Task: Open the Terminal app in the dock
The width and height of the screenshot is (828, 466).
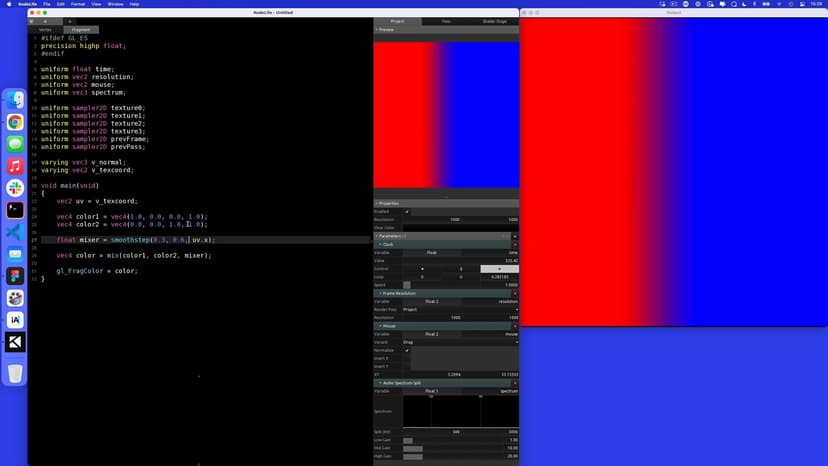Action: (x=15, y=210)
